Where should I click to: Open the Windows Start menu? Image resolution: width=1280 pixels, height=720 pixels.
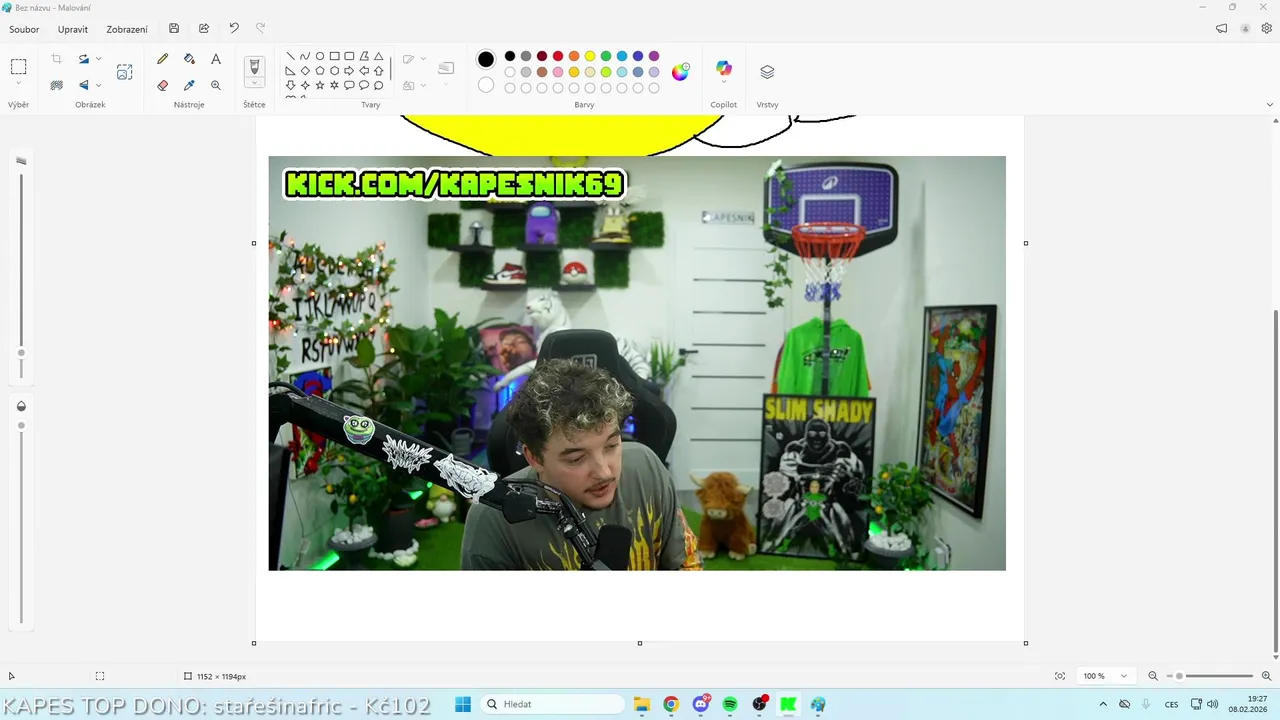(463, 704)
